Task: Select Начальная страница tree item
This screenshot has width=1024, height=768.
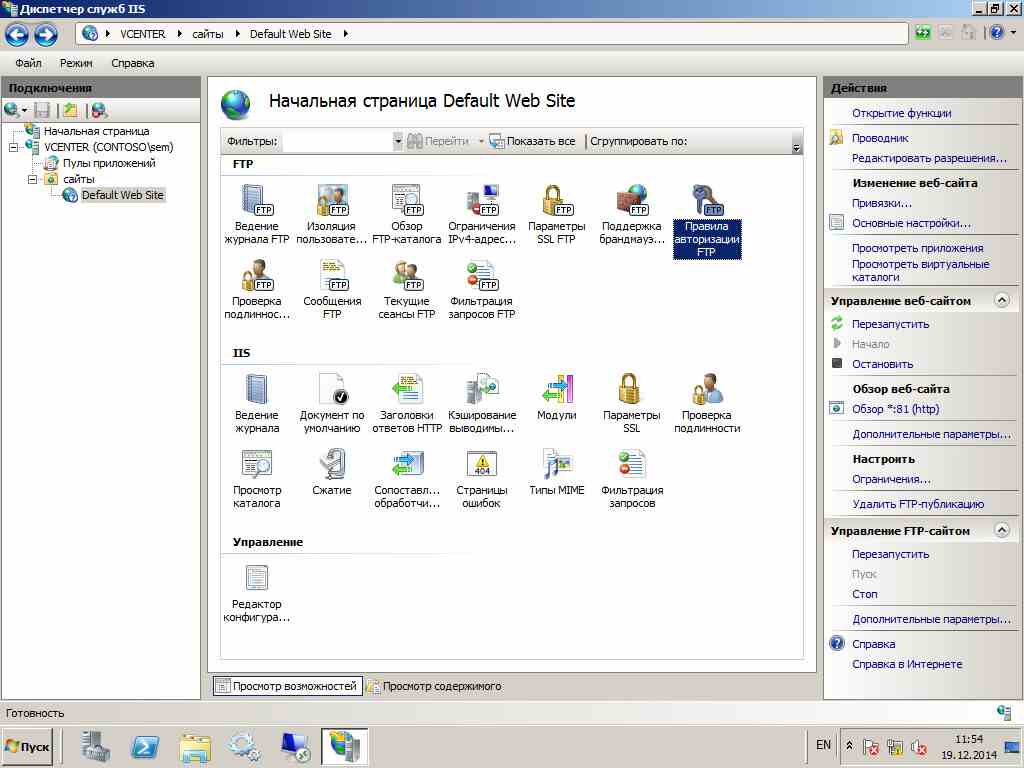Action: pos(96,131)
